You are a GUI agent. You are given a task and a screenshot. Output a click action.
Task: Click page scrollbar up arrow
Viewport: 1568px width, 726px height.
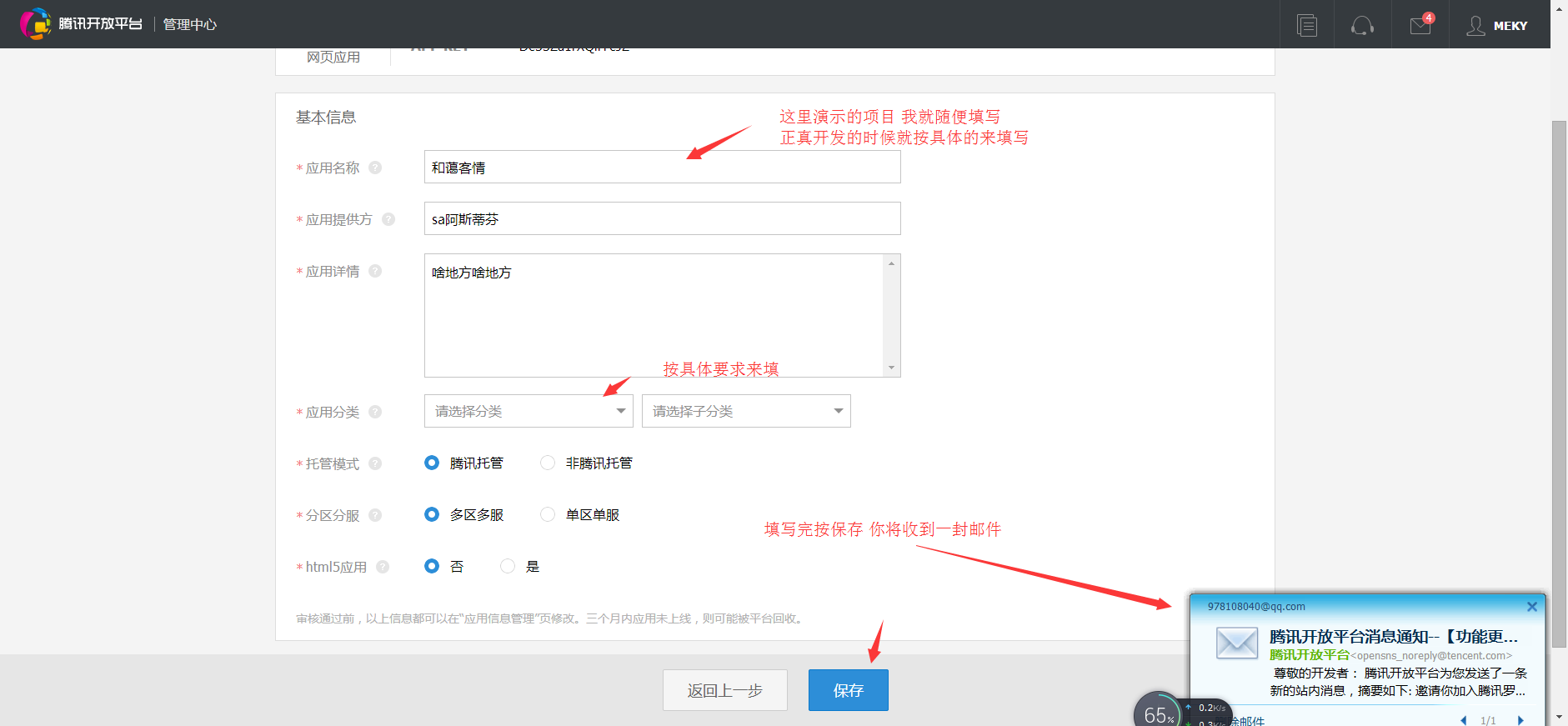tap(1559, 7)
